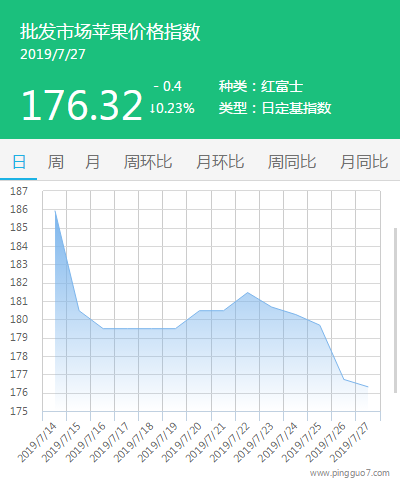
Task: Open the 周环比 tab
Action: pos(148,162)
